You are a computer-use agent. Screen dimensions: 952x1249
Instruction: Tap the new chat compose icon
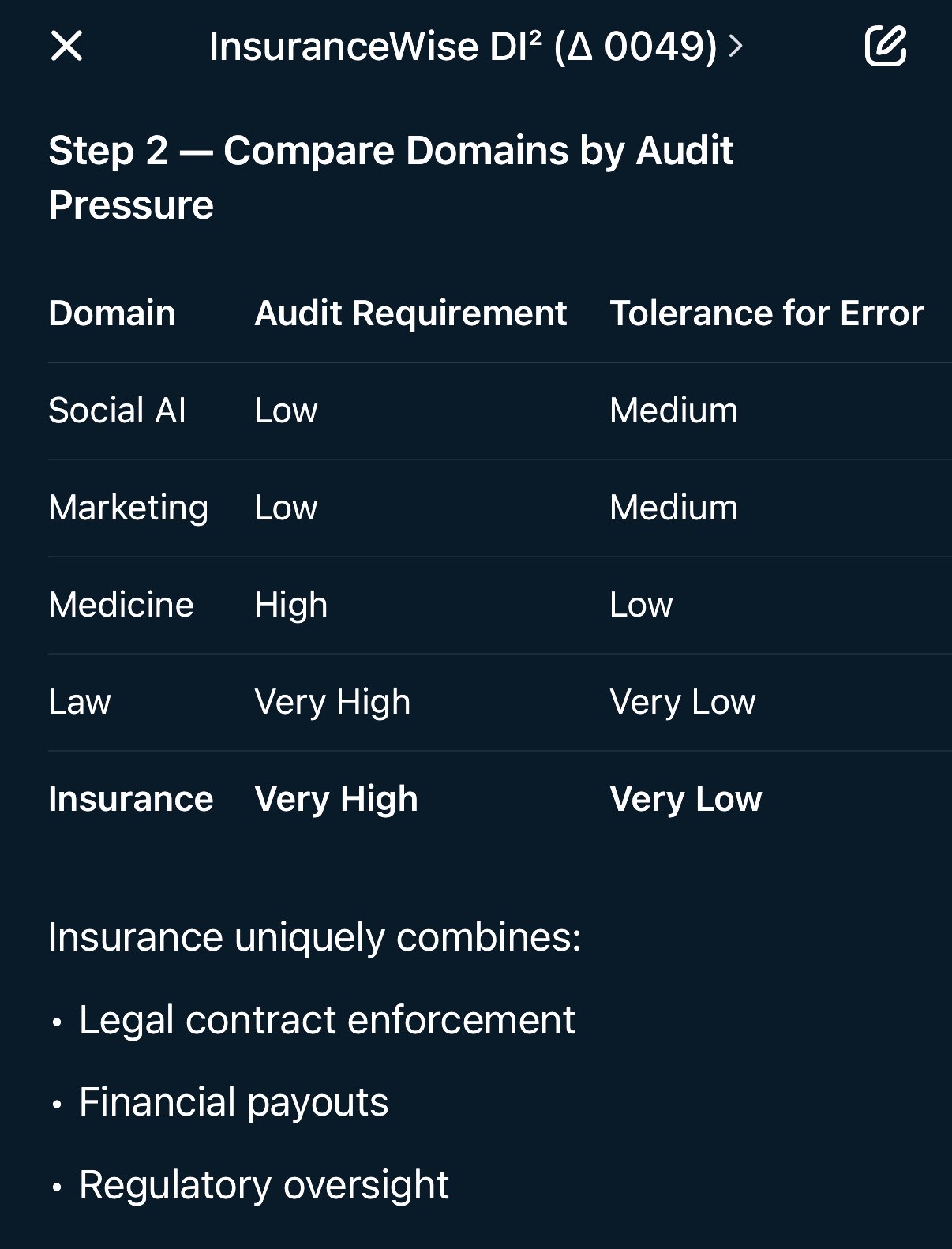click(885, 46)
